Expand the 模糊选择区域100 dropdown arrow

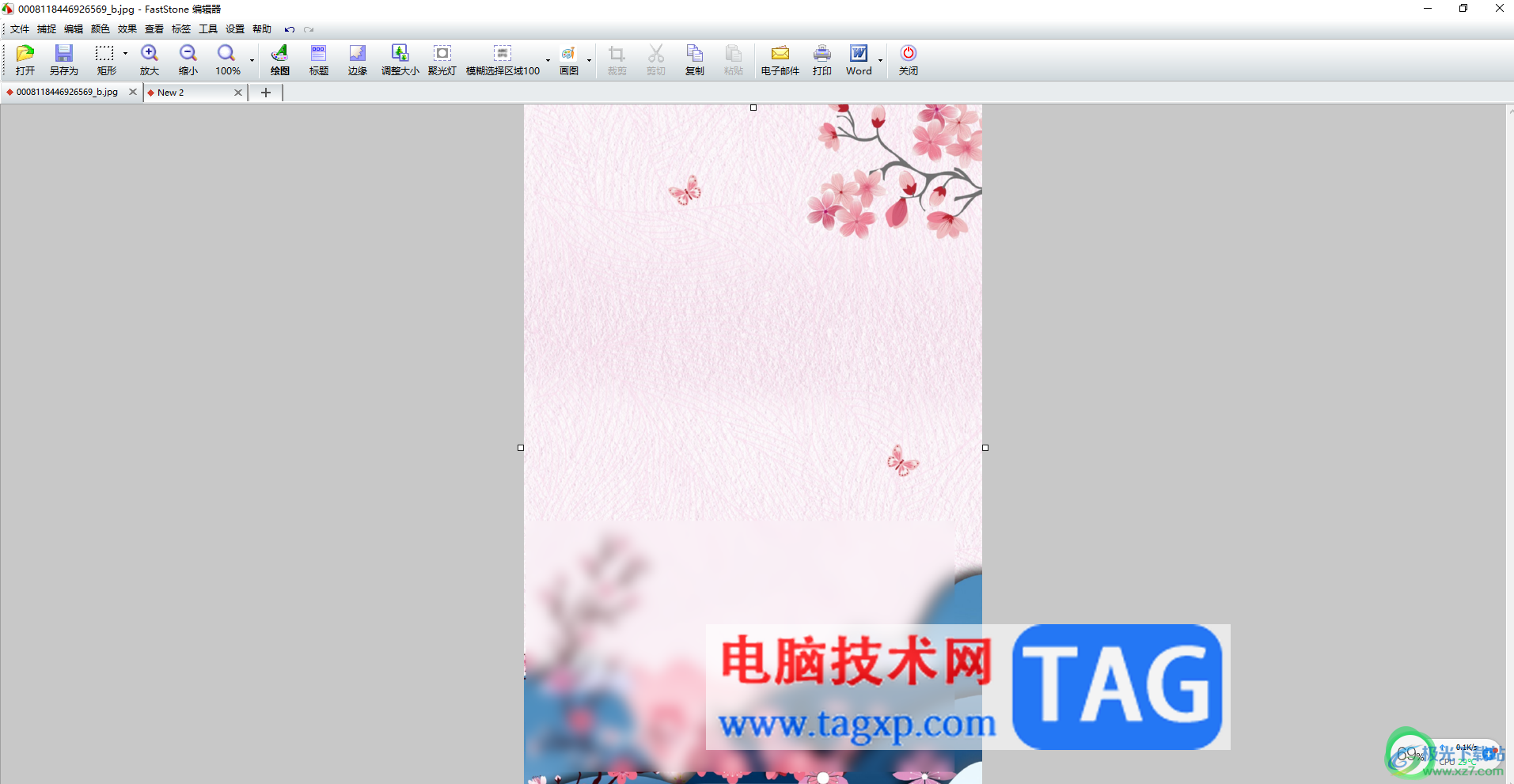coord(548,60)
